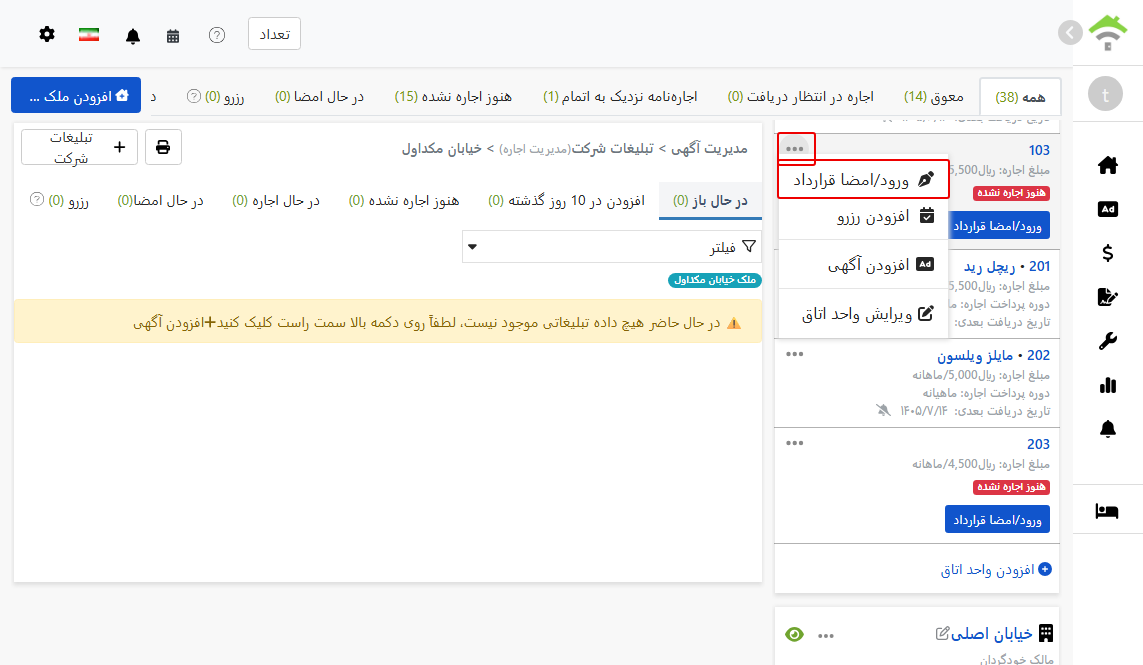Open three-dots menu for خیابان اصلی

tap(825, 636)
